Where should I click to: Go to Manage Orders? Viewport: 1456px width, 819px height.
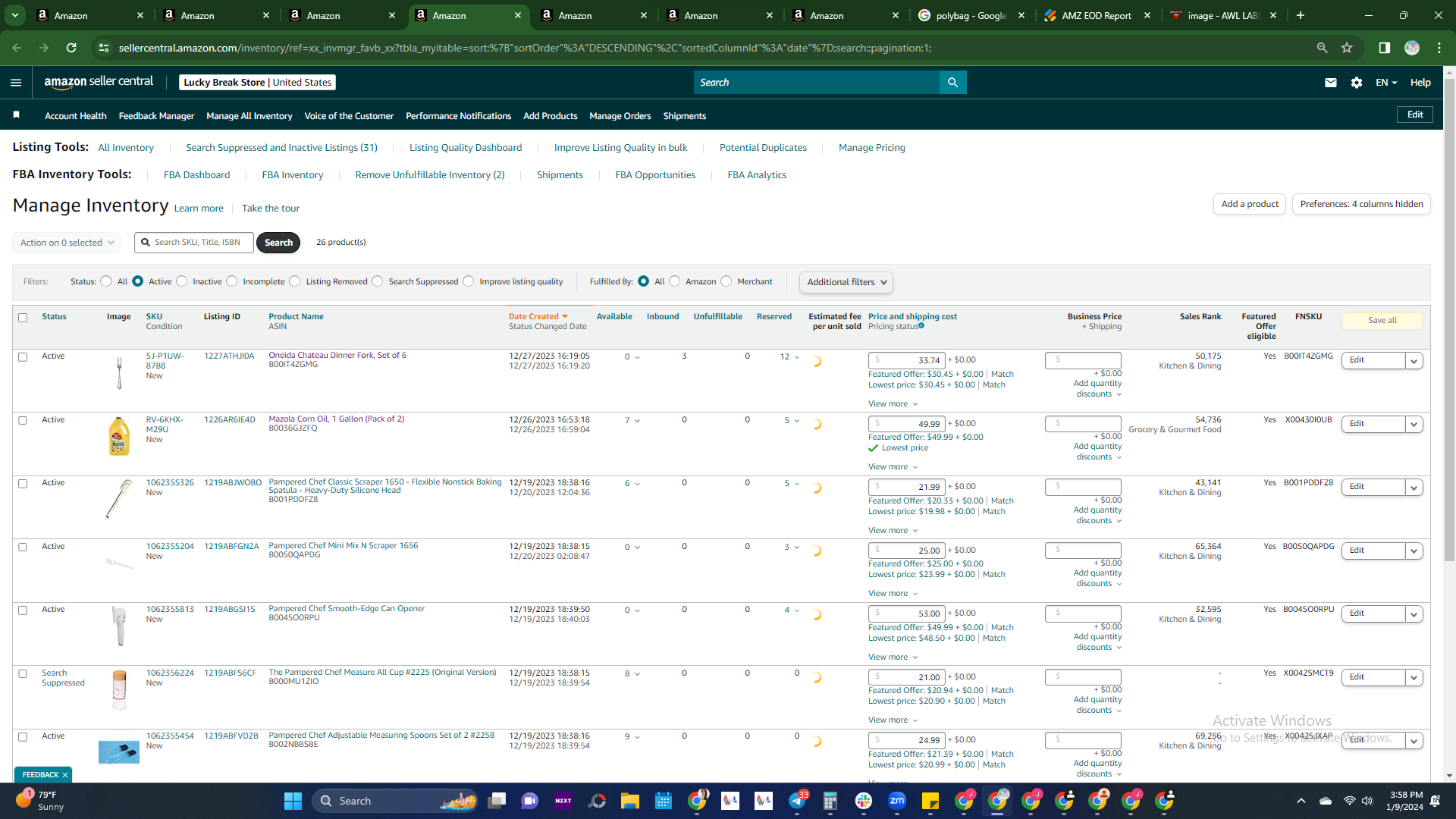click(x=620, y=116)
